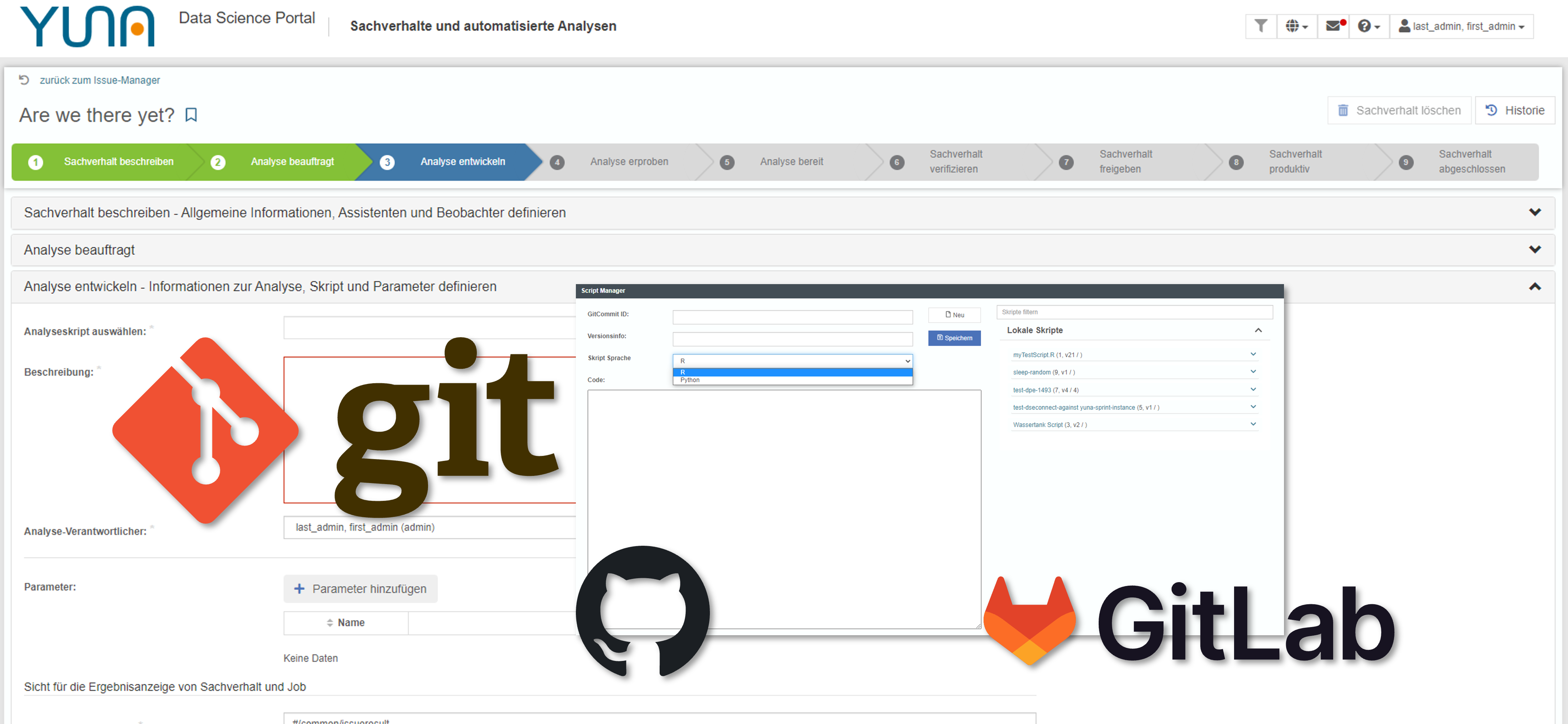Click the plus icon in Parameter hinzufügen
This screenshot has width=1568, height=724.
(x=299, y=589)
